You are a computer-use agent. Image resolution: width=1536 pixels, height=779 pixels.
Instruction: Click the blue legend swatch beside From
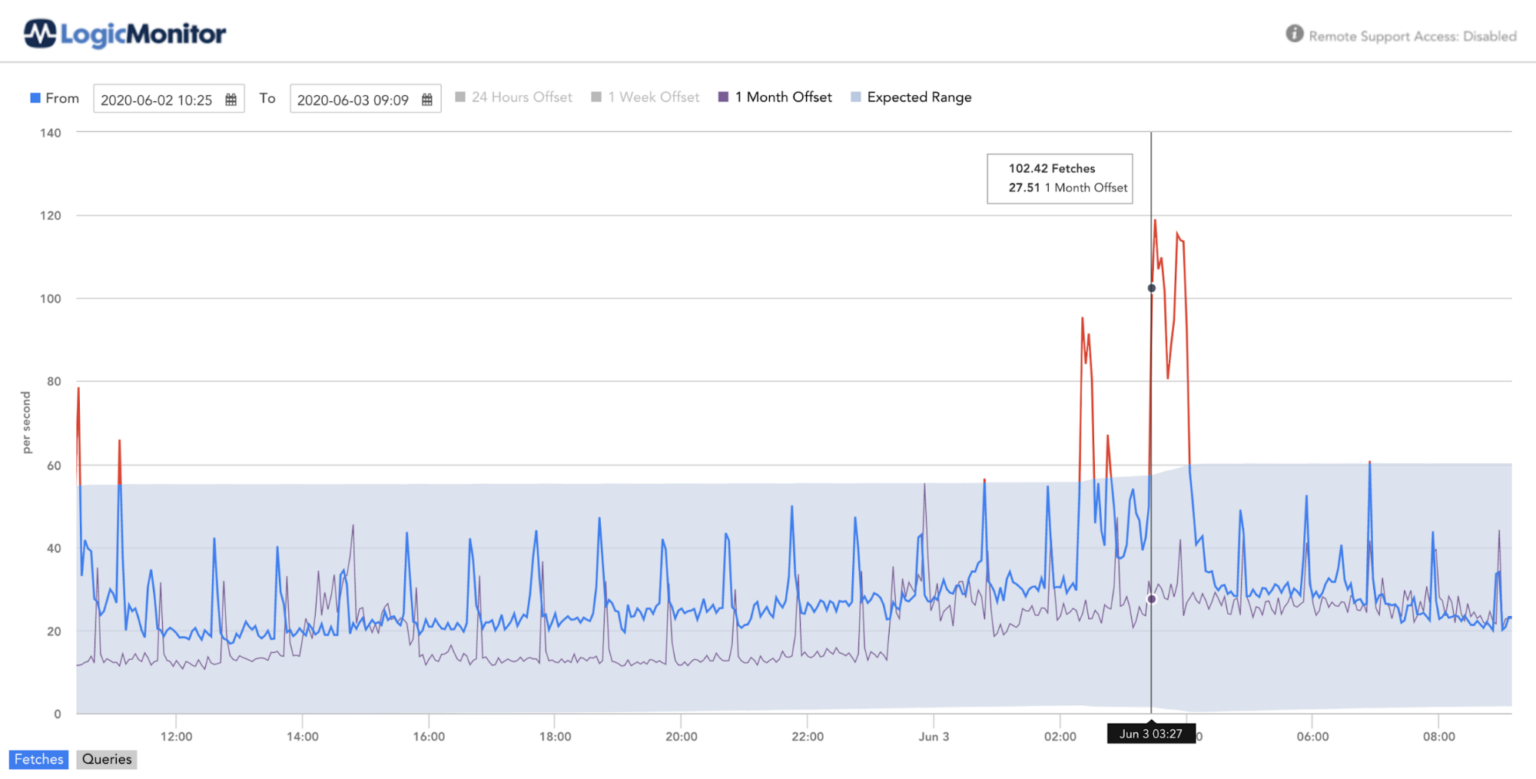(x=36, y=97)
